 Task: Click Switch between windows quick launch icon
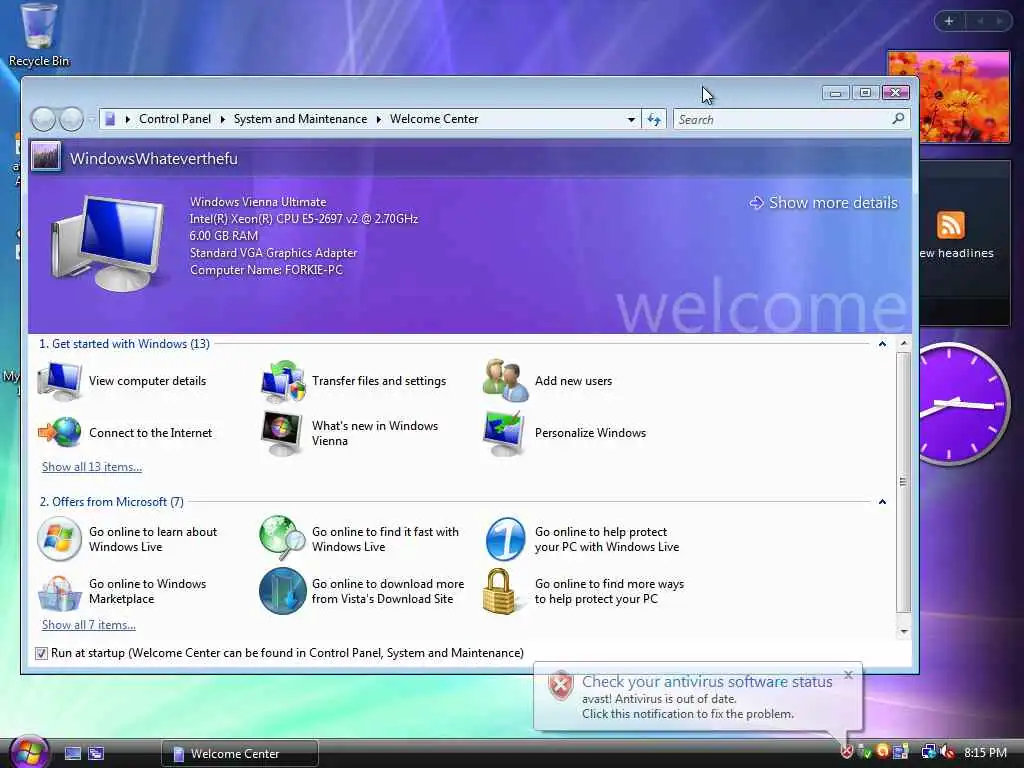pos(96,753)
